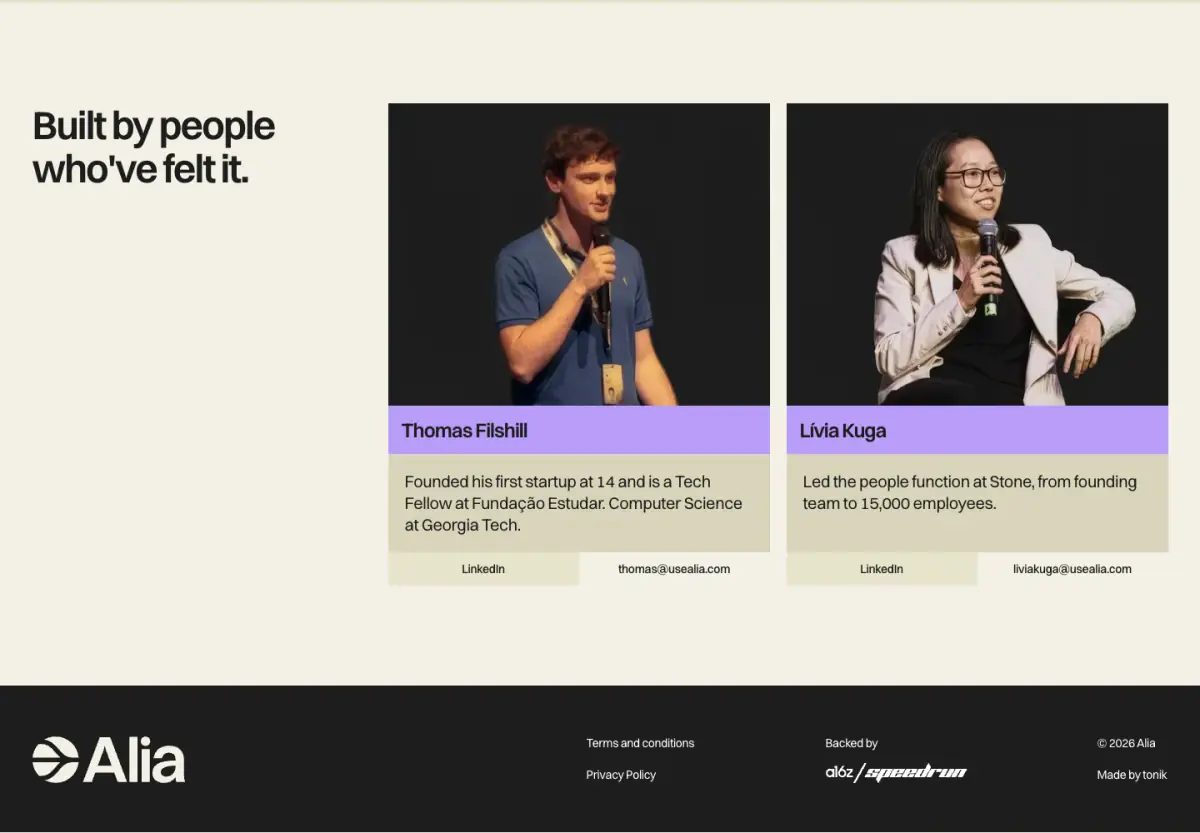
Task: Select Lívia Kuga's photo
Action: point(977,255)
